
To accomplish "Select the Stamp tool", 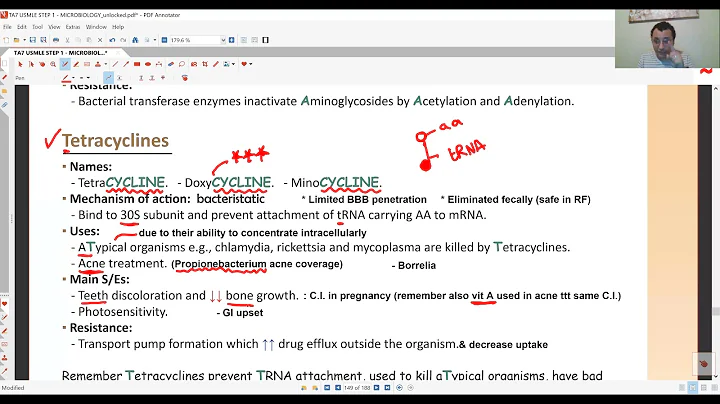I will (x=98, y=64).
